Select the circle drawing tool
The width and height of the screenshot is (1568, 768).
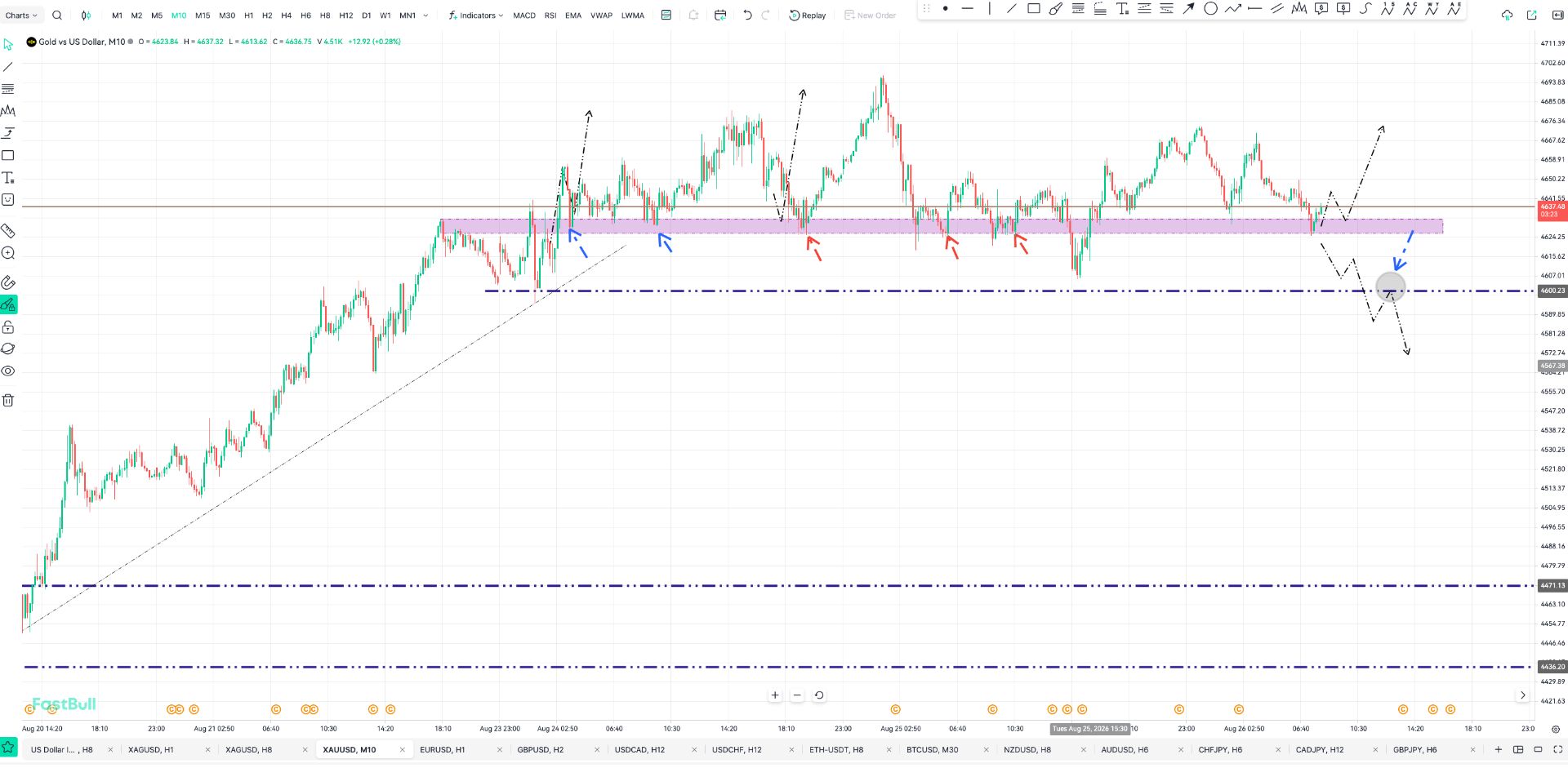(1211, 9)
